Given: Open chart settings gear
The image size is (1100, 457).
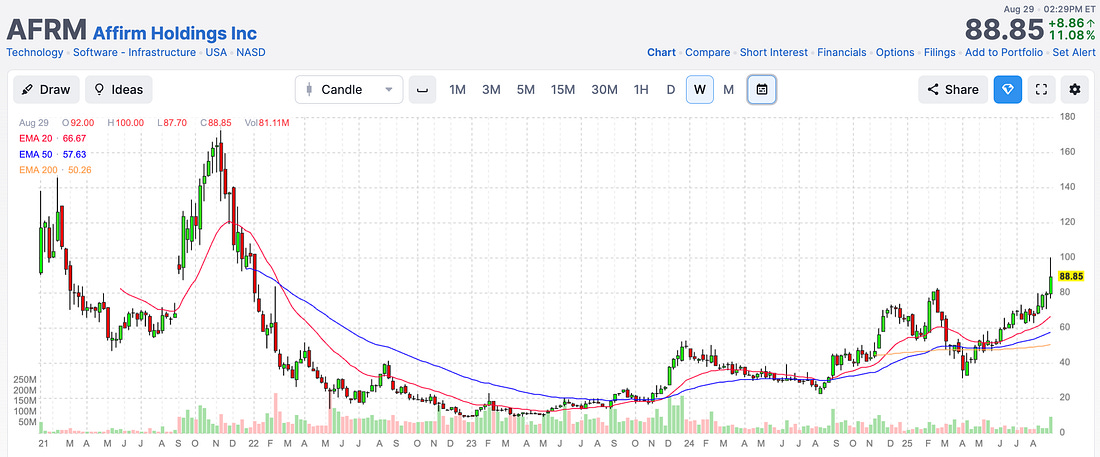Looking at the screenshot, I should coord(1075,90).
